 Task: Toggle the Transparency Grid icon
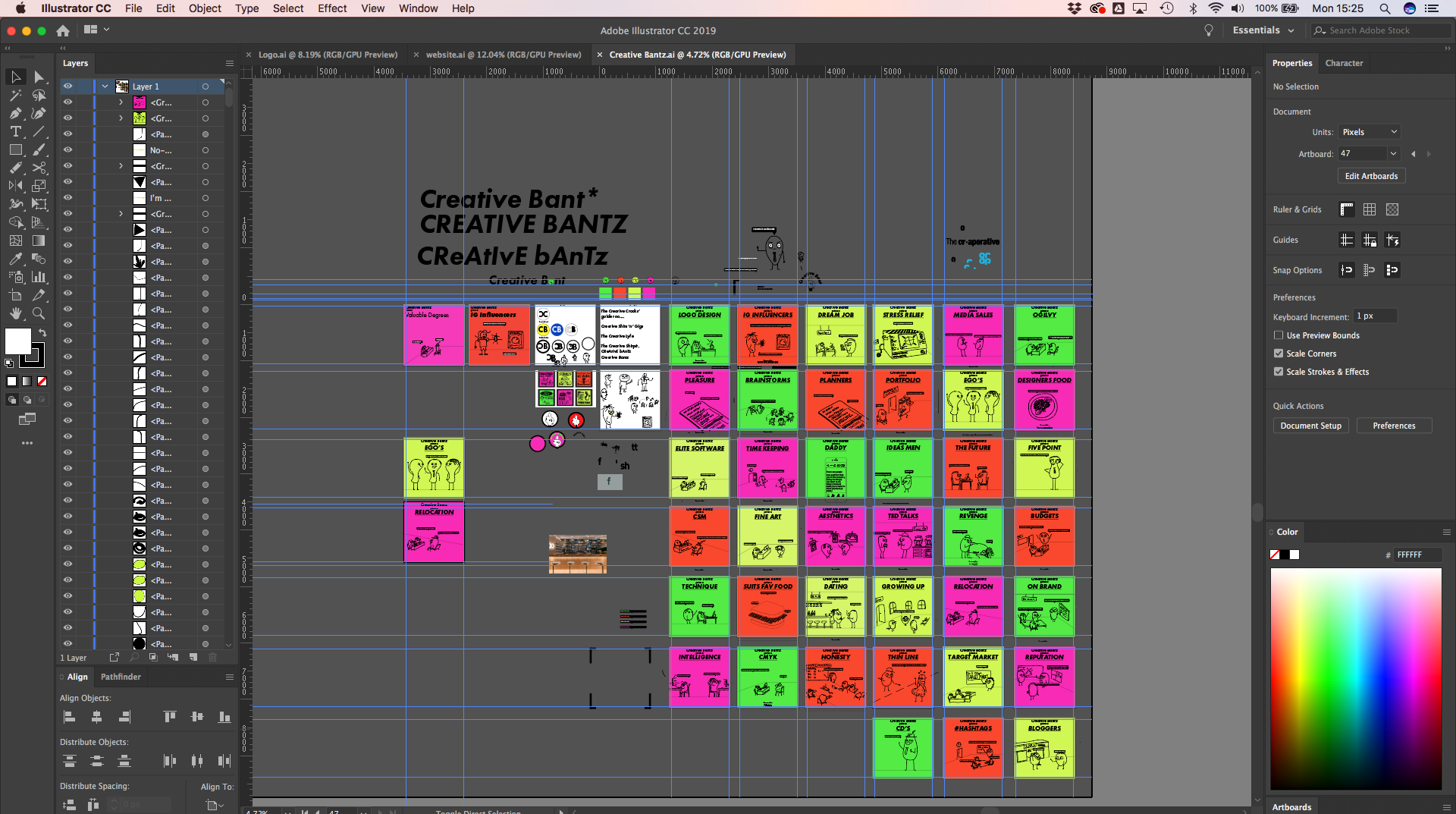1392,209
